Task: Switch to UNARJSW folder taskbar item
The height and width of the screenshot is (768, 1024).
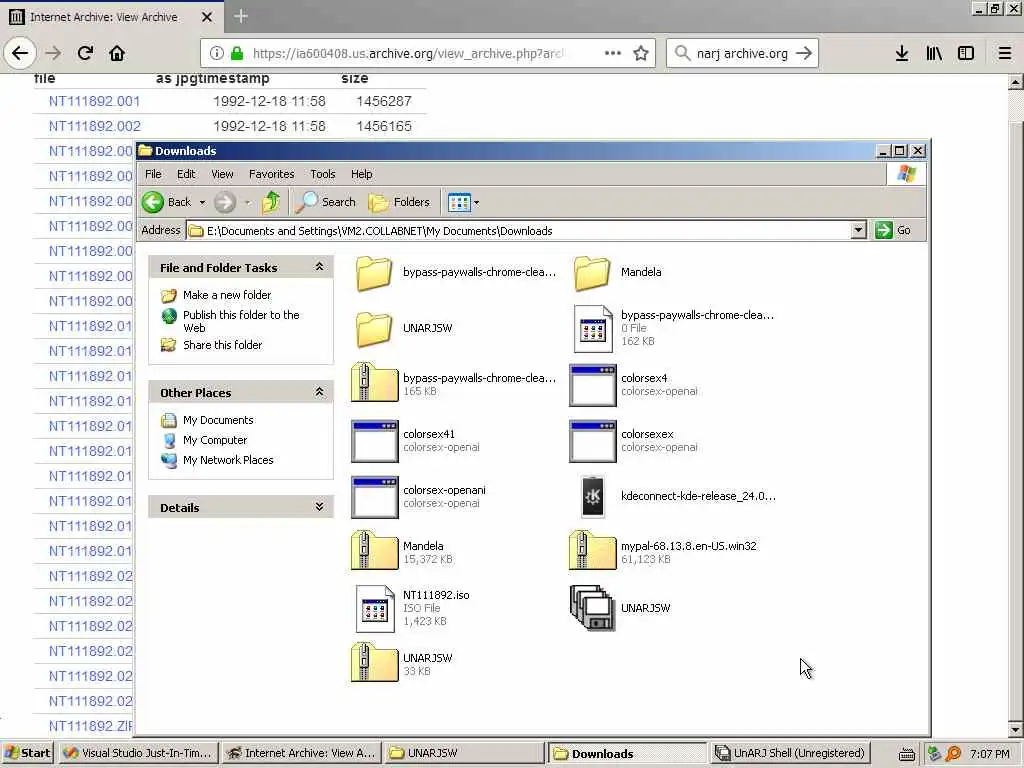Action: (464, 753)
